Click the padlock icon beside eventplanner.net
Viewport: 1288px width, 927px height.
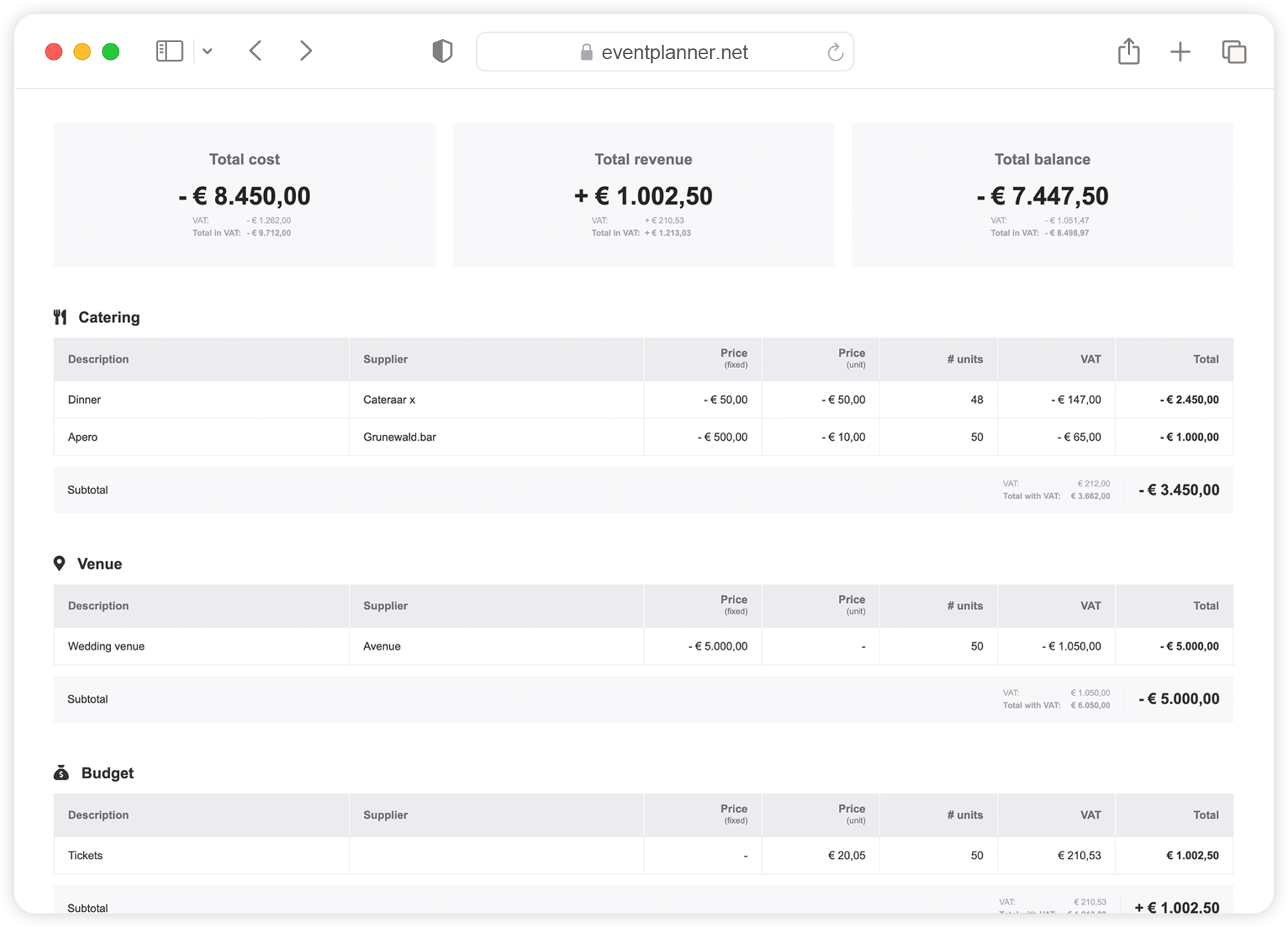[586, 51]
